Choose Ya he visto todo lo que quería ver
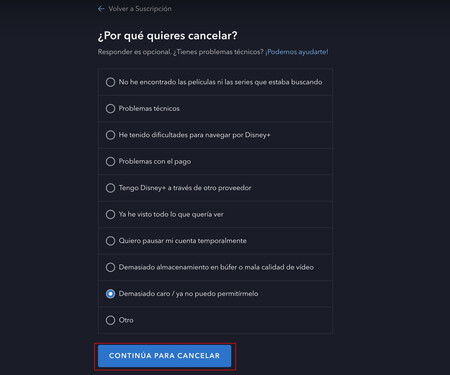450x375 pixels. [x=110, y=214]
